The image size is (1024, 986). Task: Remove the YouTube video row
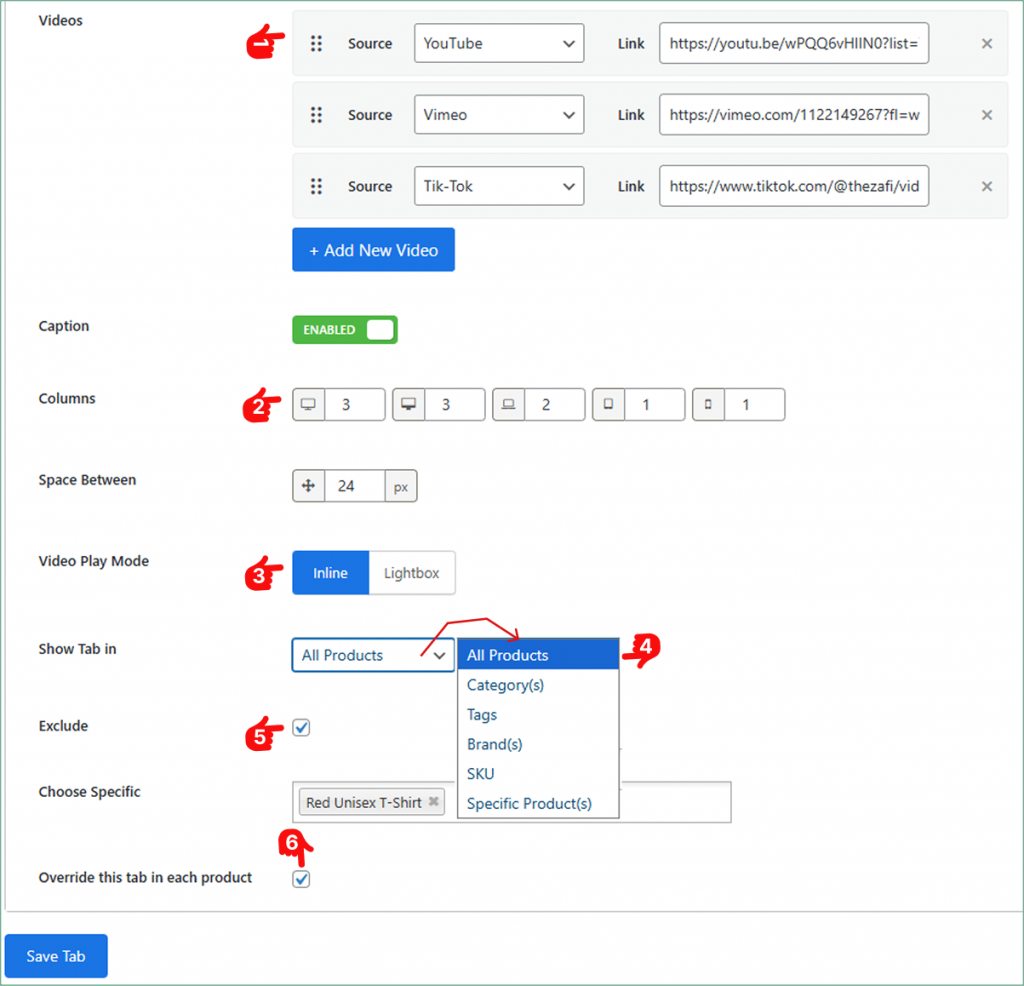click(x=986, y=44)
